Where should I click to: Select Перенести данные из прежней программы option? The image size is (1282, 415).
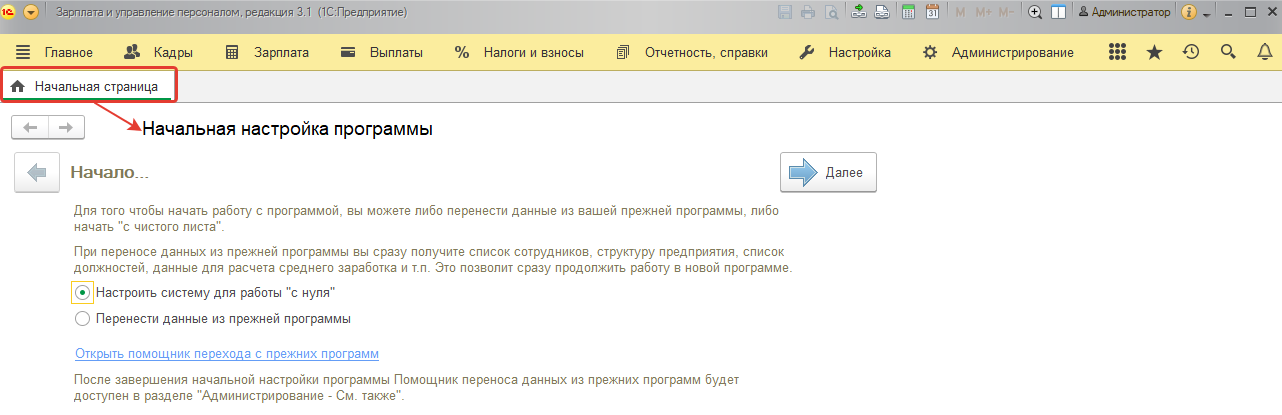213,319
